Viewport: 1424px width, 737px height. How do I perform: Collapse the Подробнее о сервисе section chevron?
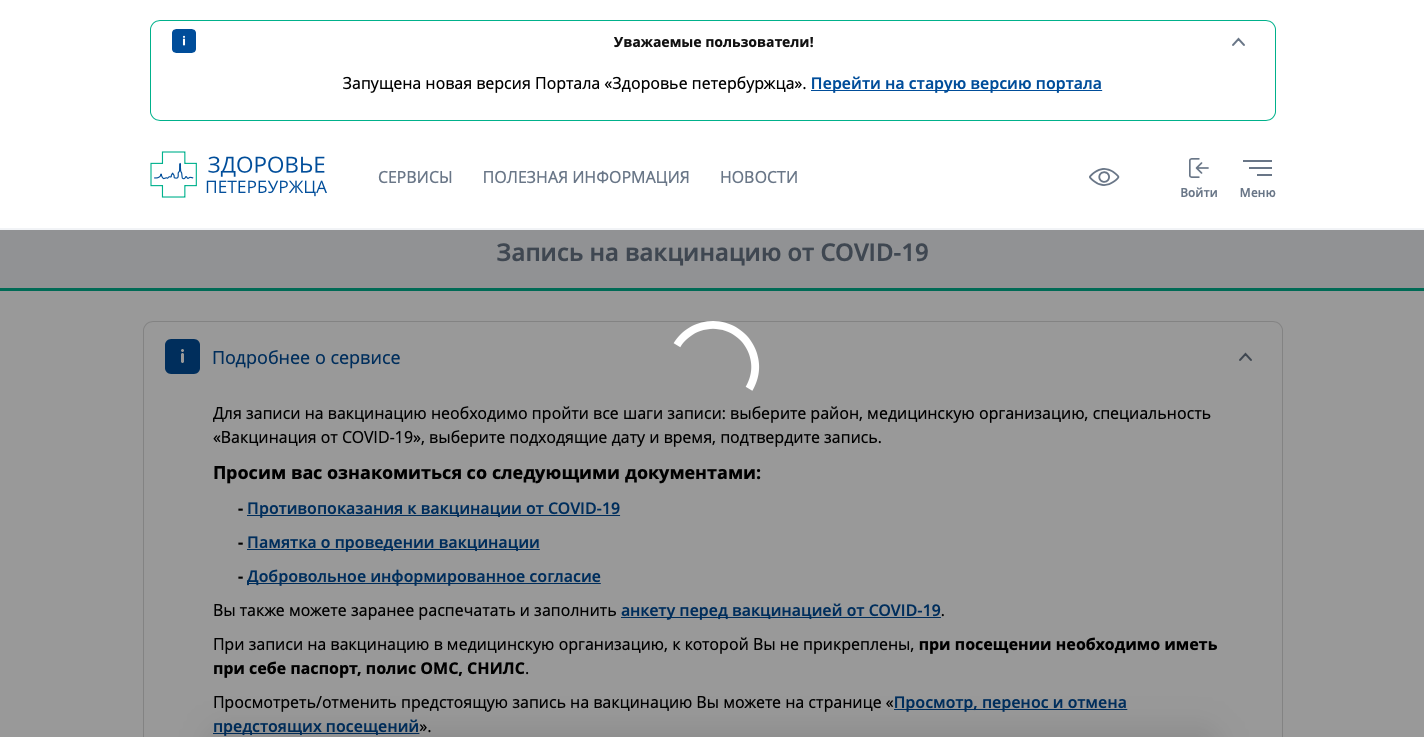coord(1245,357)
